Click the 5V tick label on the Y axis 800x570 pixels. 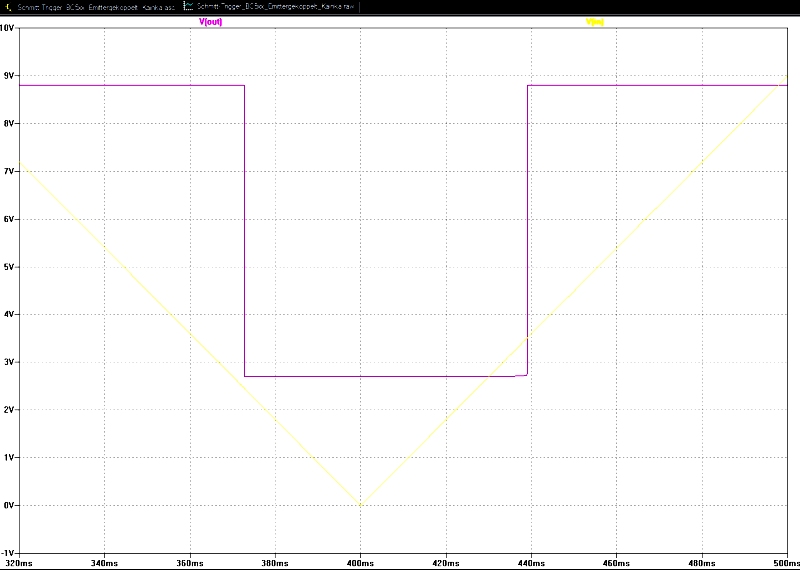[9, 267]
